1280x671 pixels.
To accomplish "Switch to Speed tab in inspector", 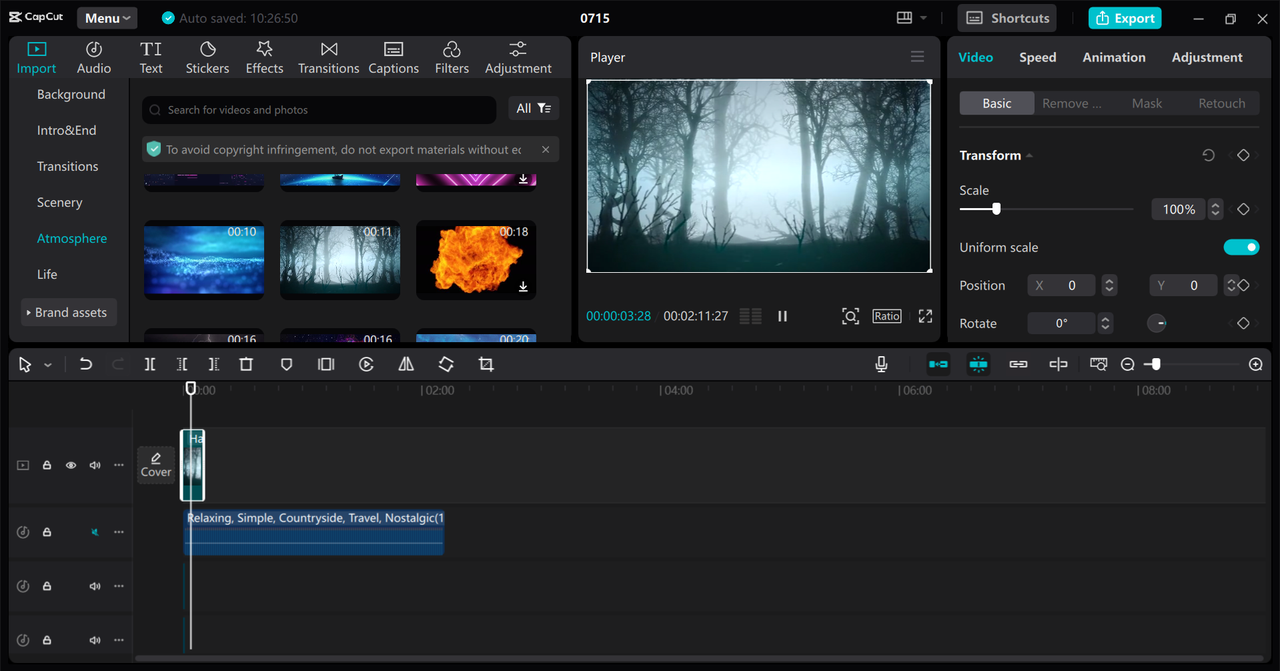I will pos(1037,57).
